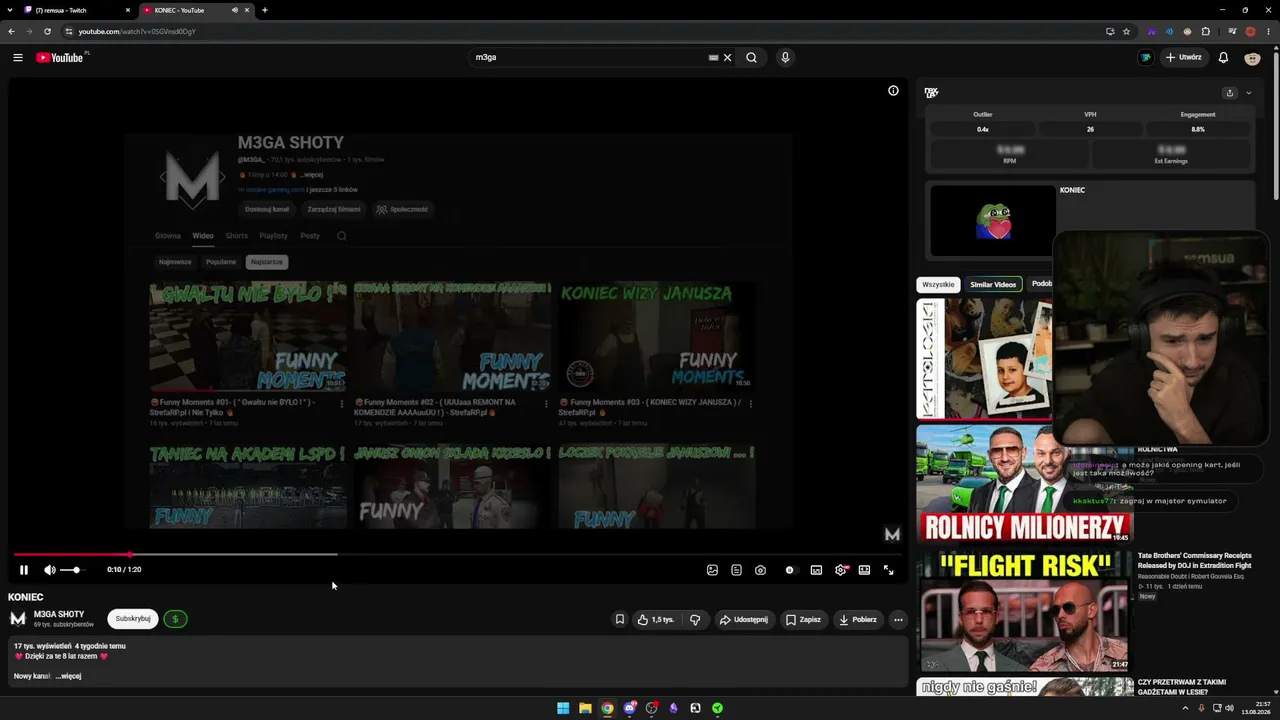The width and height of the screenshot is (1280, 720).
Task: Open Discord from the taskbar
Action: click(x=629, y=708)
